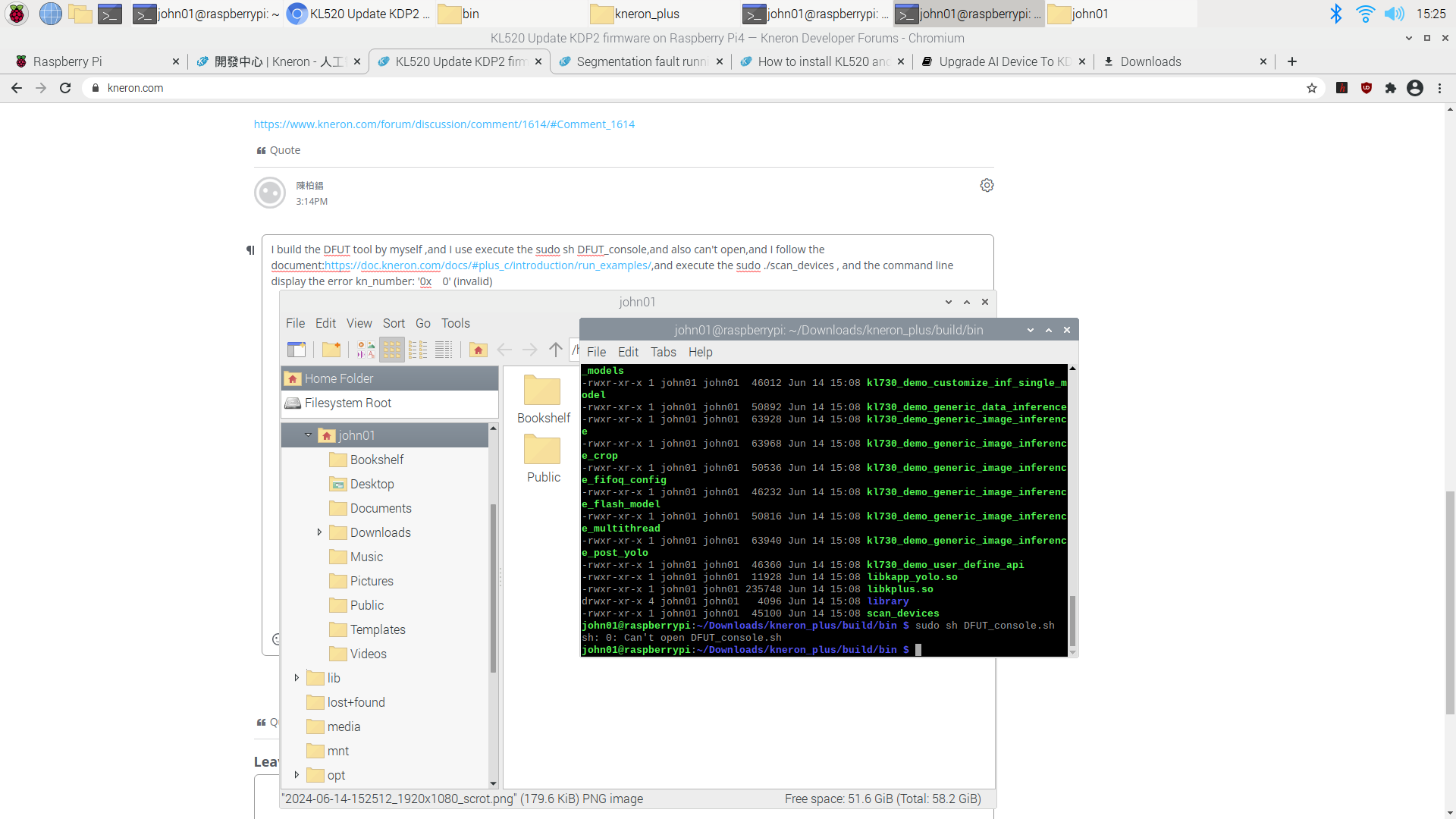Viewport: 1456px width, 819px height.
Task: Open the Sort menu in file manager
Action: (394, 323)
